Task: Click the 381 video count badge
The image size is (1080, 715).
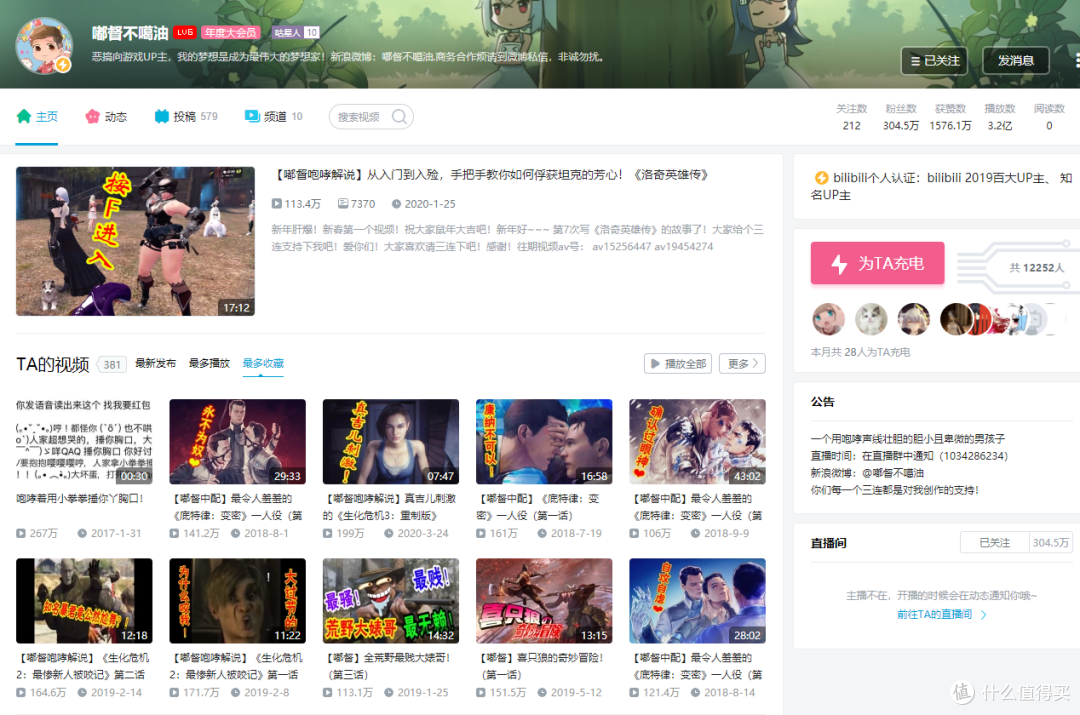Action: coord(112,364)
